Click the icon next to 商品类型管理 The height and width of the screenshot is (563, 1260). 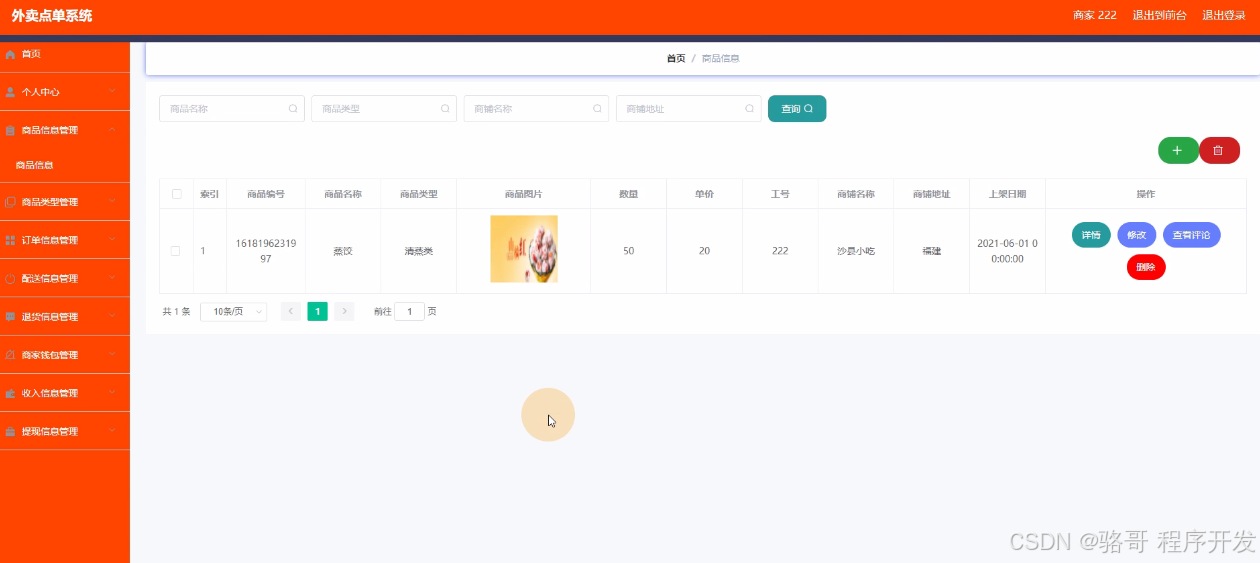coord(10,202)
